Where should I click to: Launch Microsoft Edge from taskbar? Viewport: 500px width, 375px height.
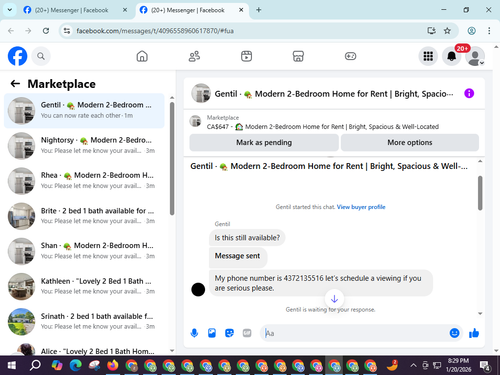pos(76,365)
